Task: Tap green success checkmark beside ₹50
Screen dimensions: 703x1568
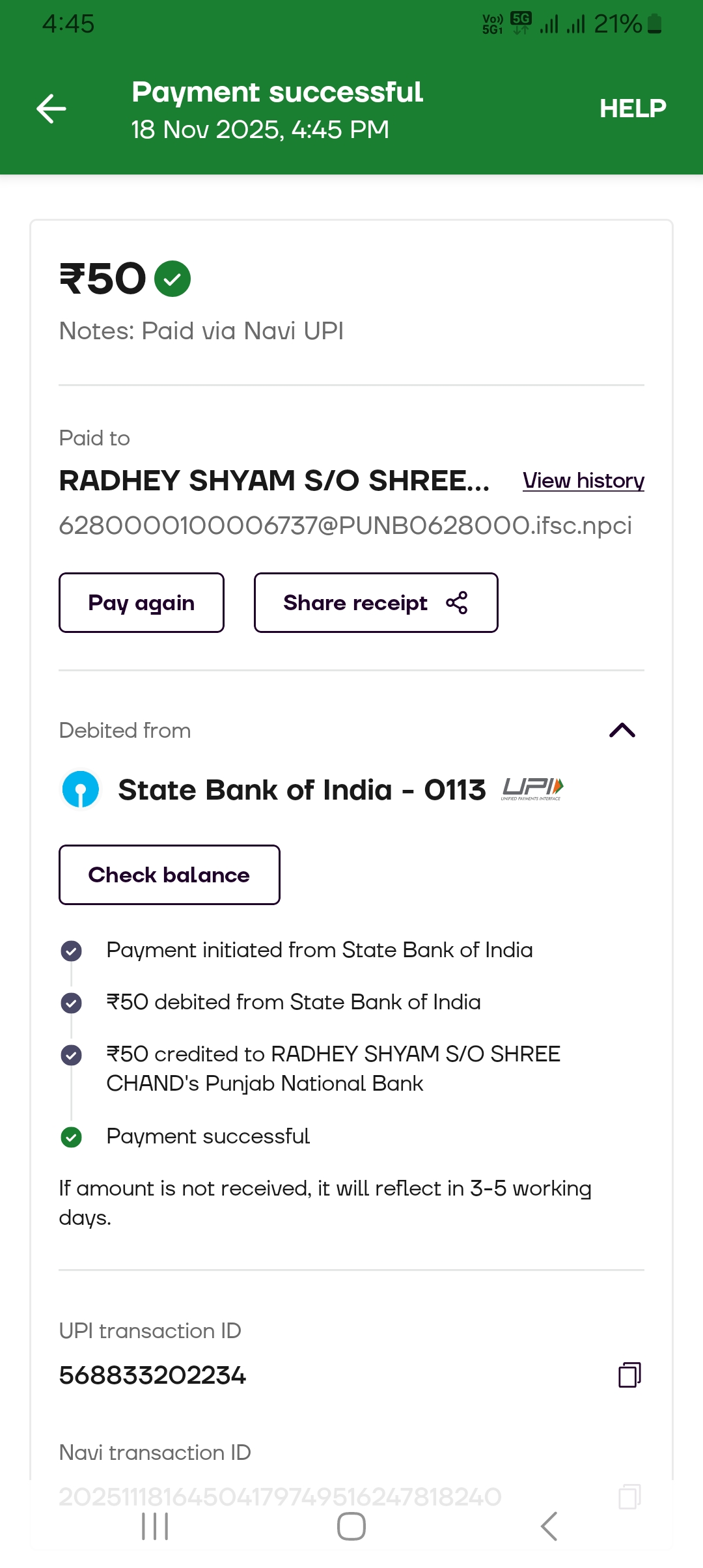Action: point(172,279)
